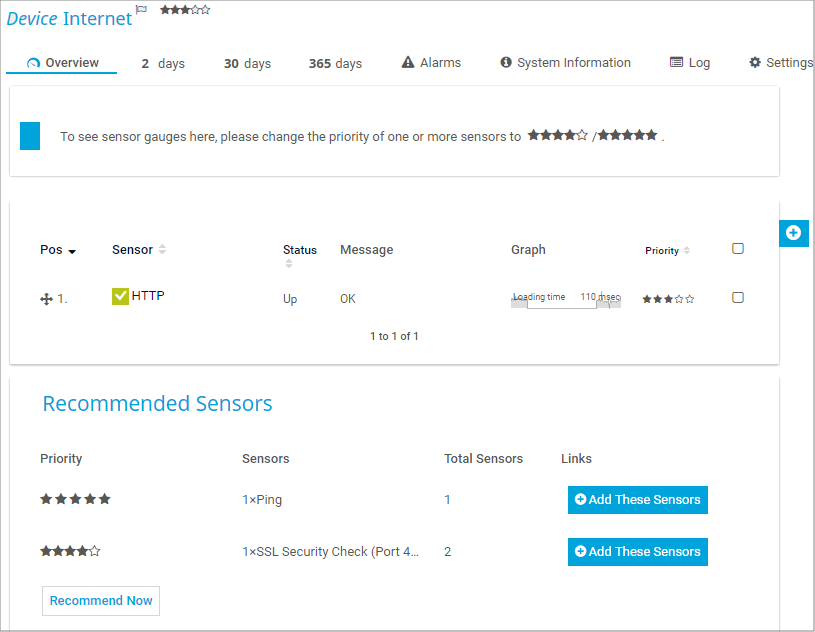Switch to the 30 days tab

tap(247, 64)
